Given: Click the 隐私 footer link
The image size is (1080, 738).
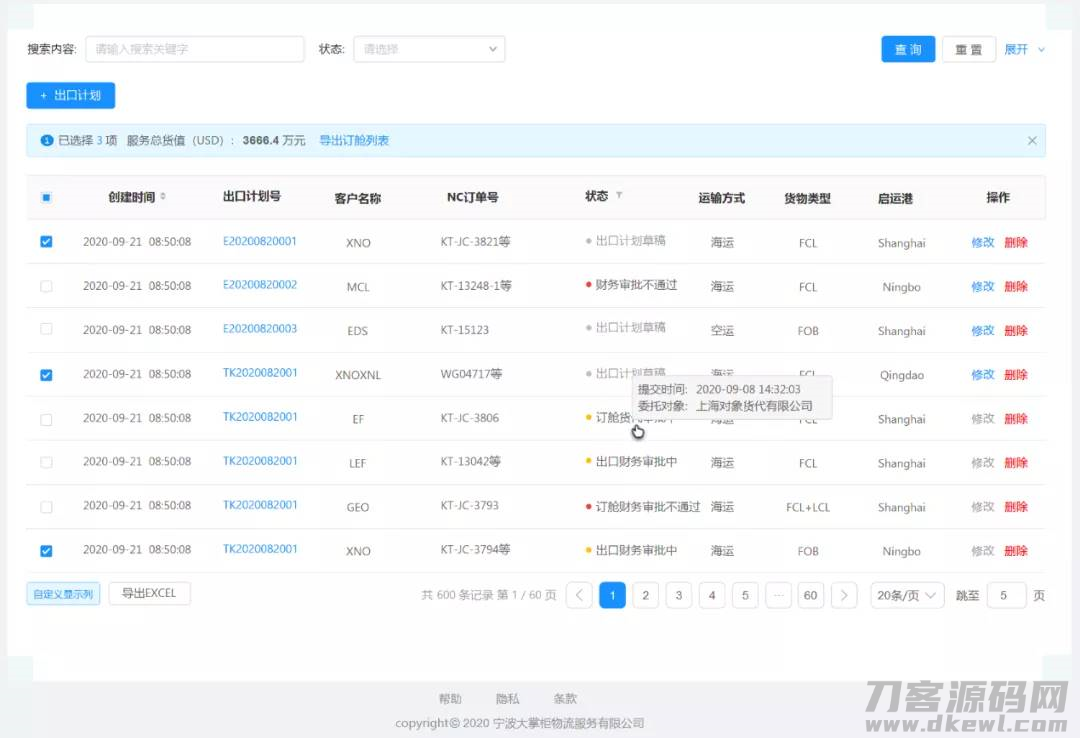Looking at the screenshot, I should coord(508,699).
